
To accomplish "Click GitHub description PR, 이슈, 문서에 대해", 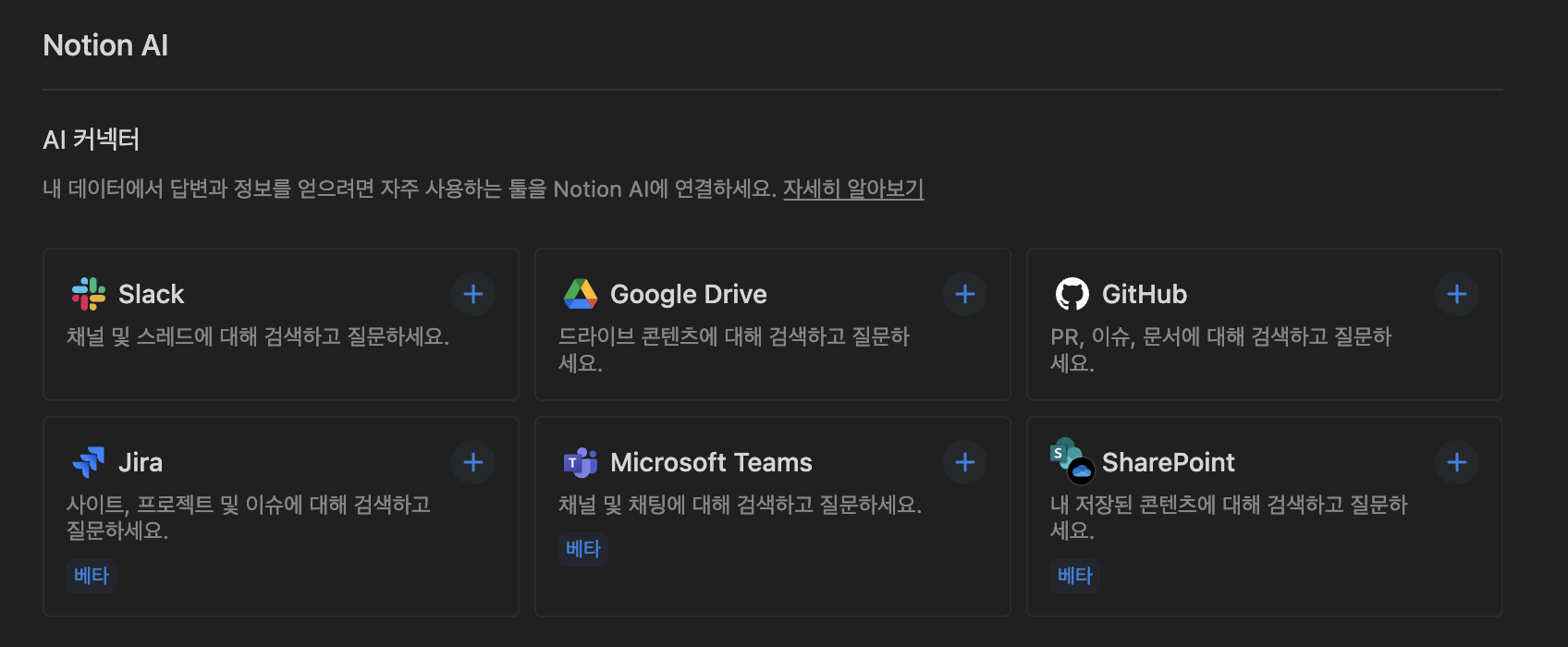I will [1220, 349].
